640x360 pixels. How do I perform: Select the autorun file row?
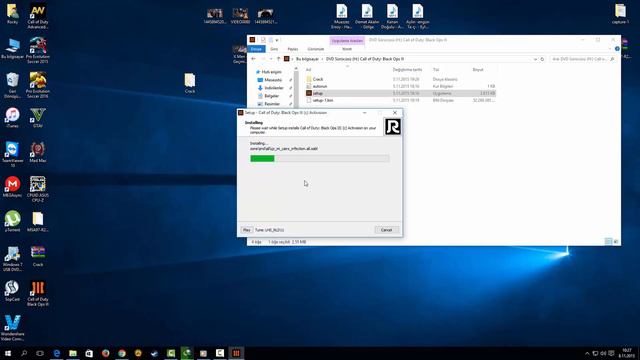[400, 86]
